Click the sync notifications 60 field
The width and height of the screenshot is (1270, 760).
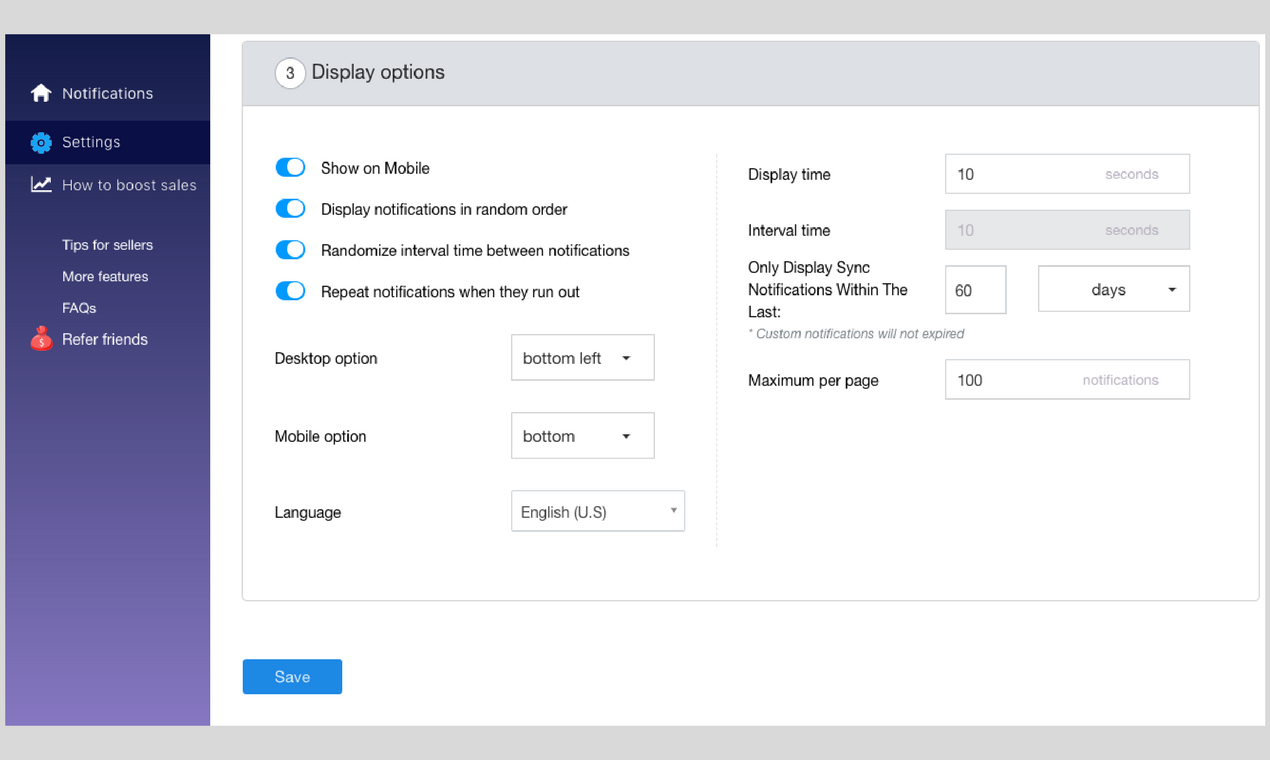974,290
